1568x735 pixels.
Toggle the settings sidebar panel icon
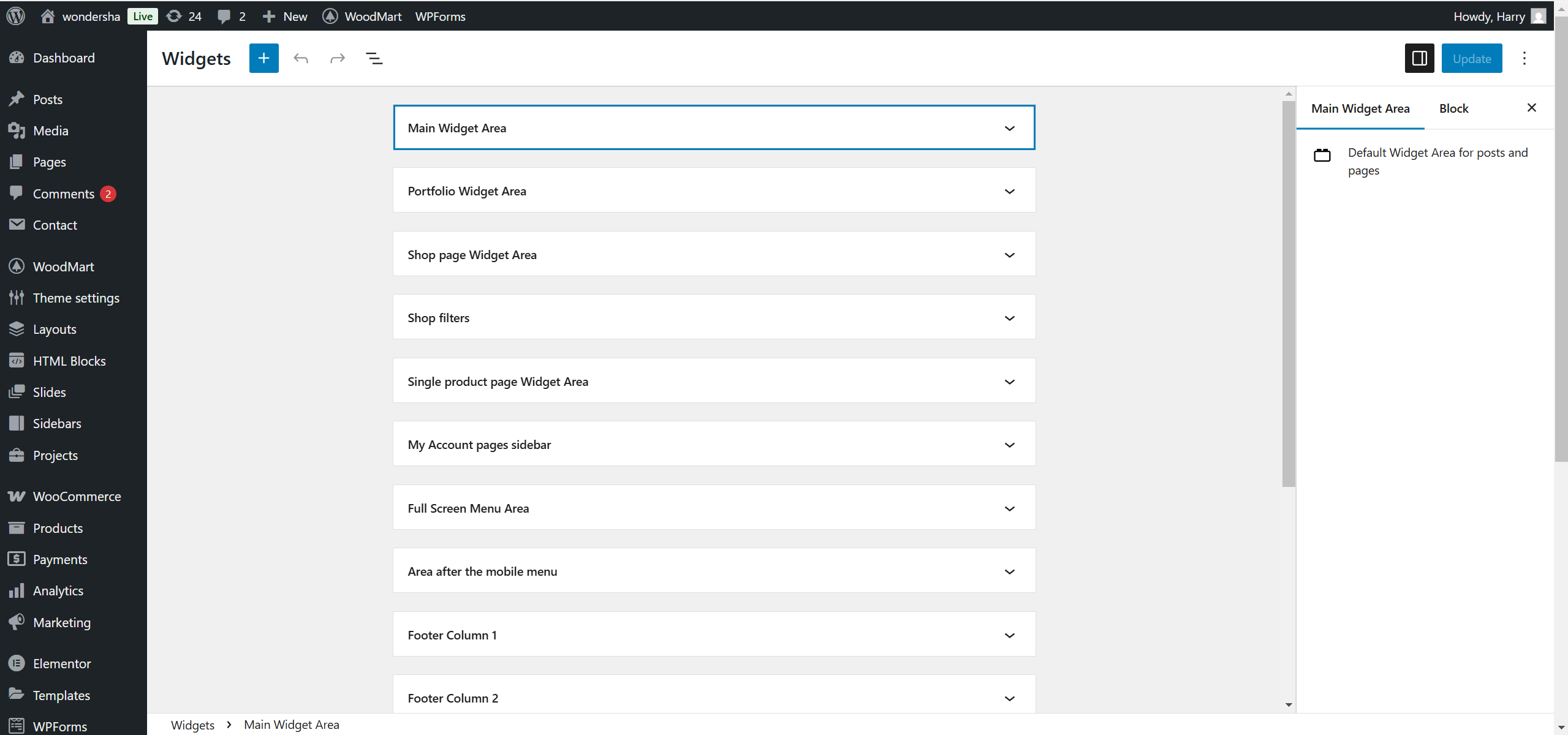click(x=1419, y=58)
